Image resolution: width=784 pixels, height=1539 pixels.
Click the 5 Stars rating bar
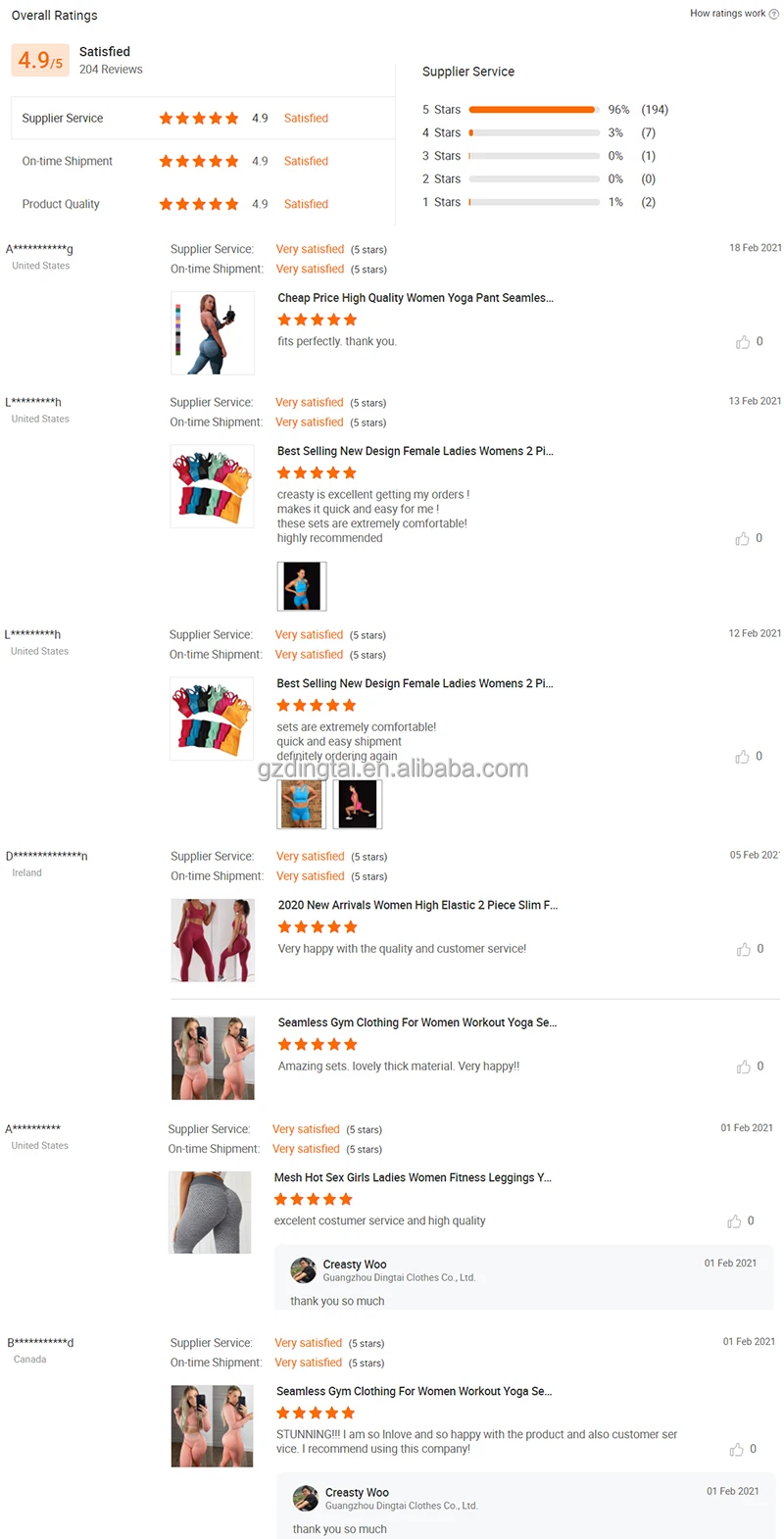tap(534, 110)
